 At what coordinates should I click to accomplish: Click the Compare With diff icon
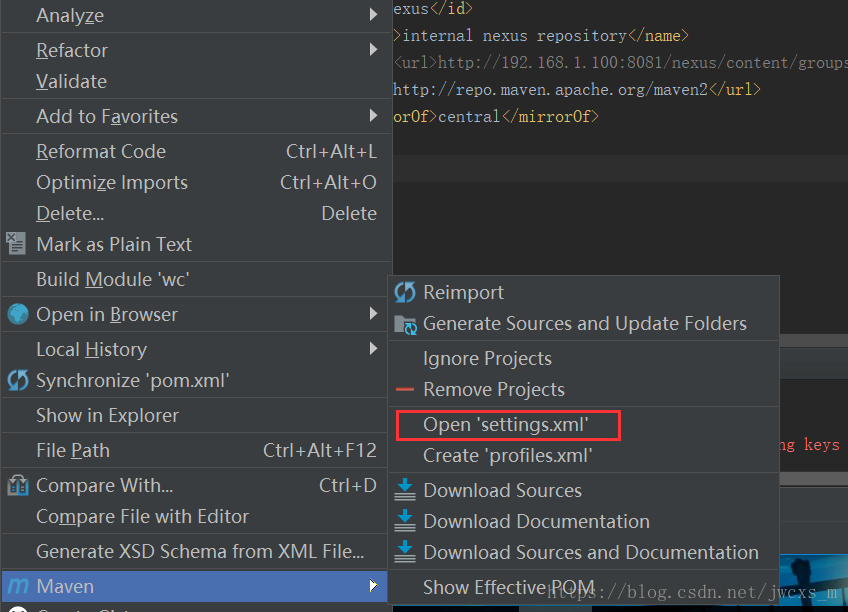coord(18,486)
